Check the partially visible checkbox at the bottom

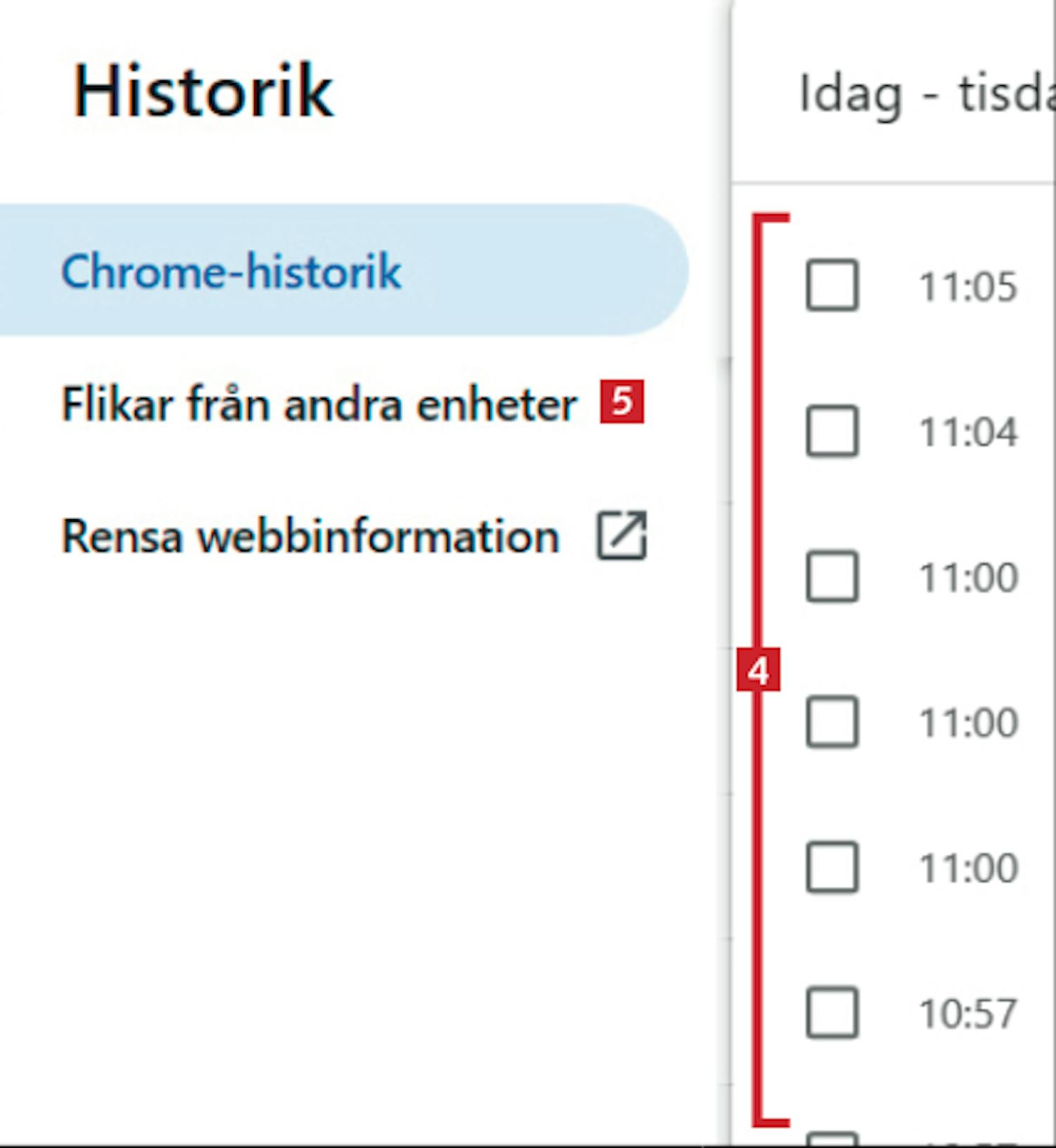[x=831, y=1139]
